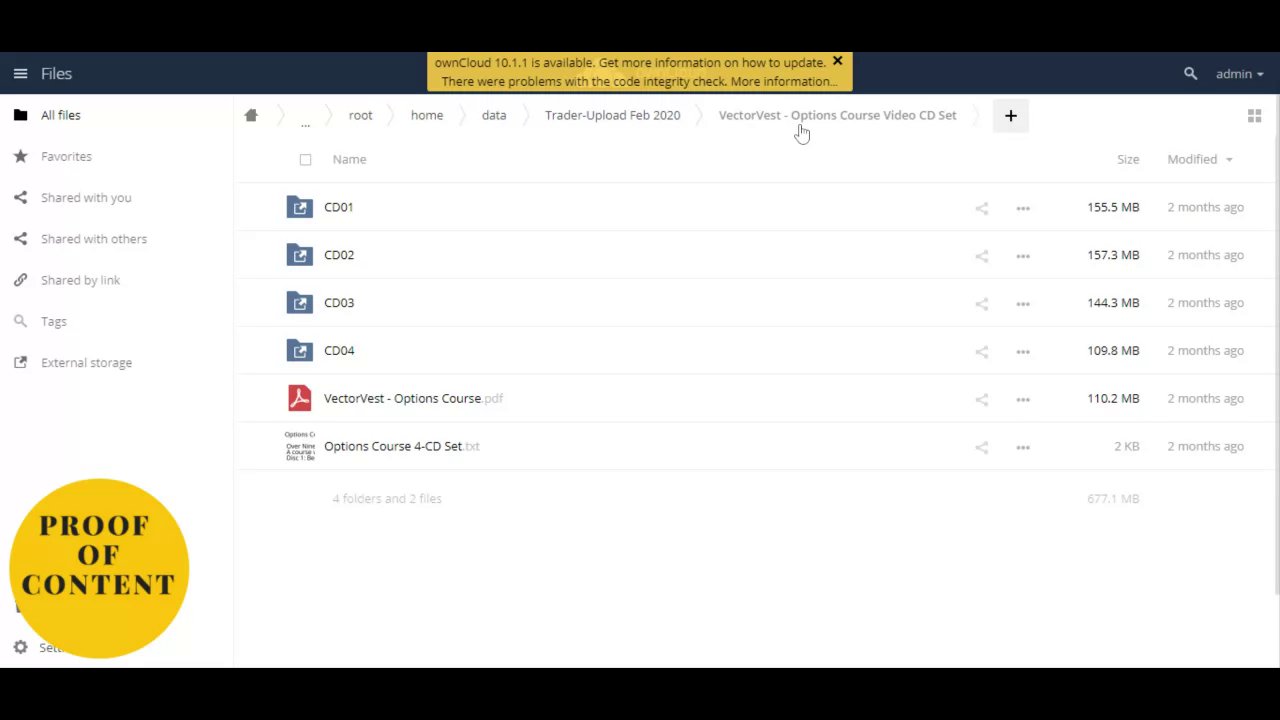This screenshot has height=720, width=1280.
Task: Open VectorVest - Options Course.pdf file
Action: click(x=413, y=398)
